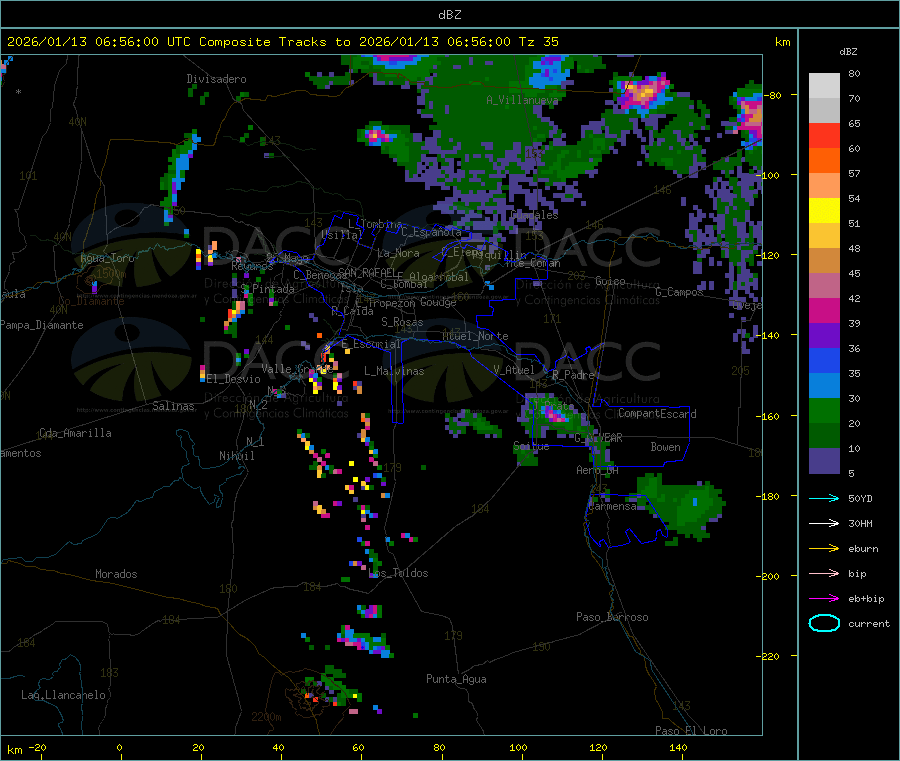
Task: Click the CompantEscard map label
Action: pyautogui.click(x=657, y=413)
